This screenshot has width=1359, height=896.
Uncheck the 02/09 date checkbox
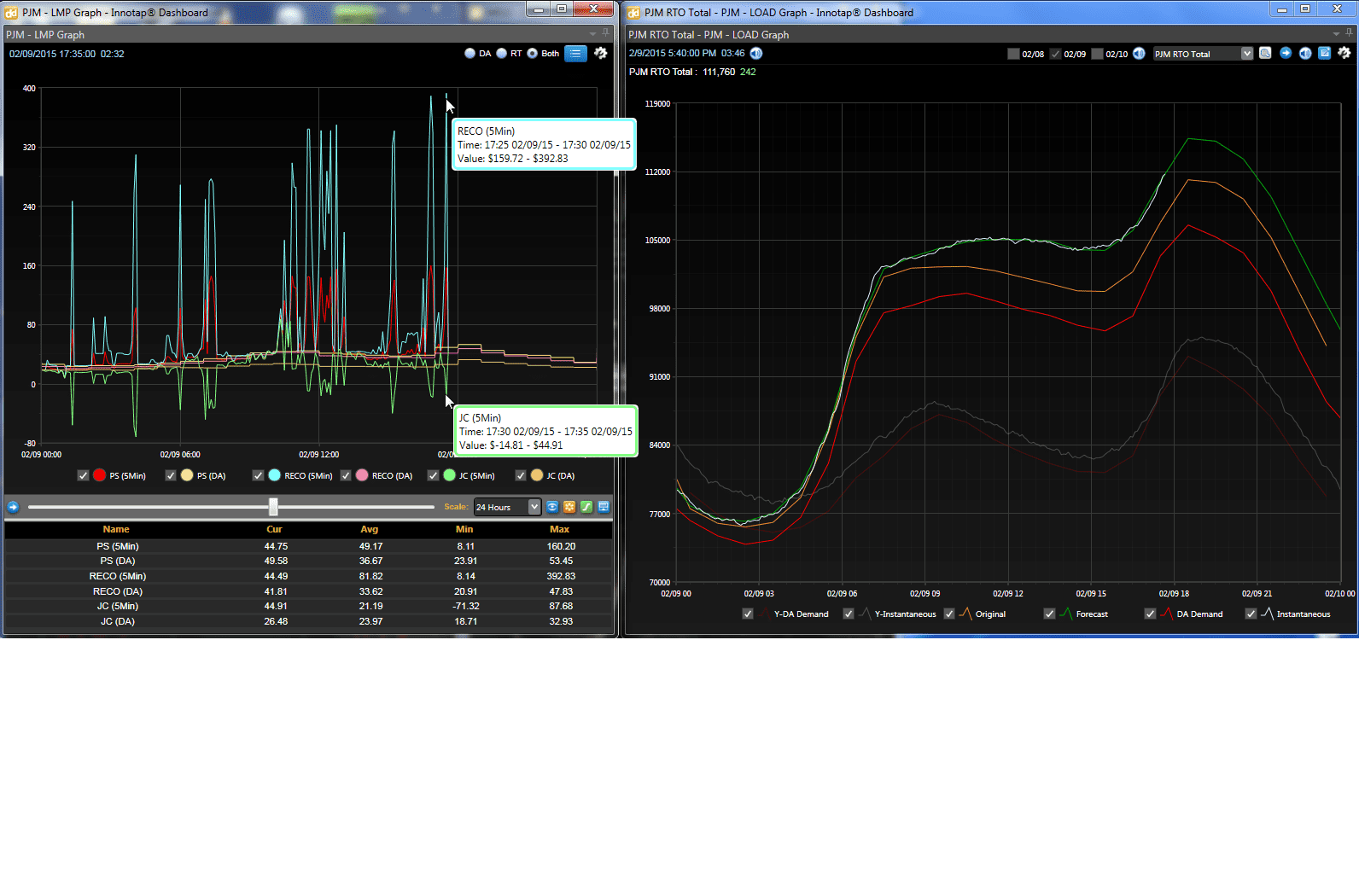click(1055, 54)
